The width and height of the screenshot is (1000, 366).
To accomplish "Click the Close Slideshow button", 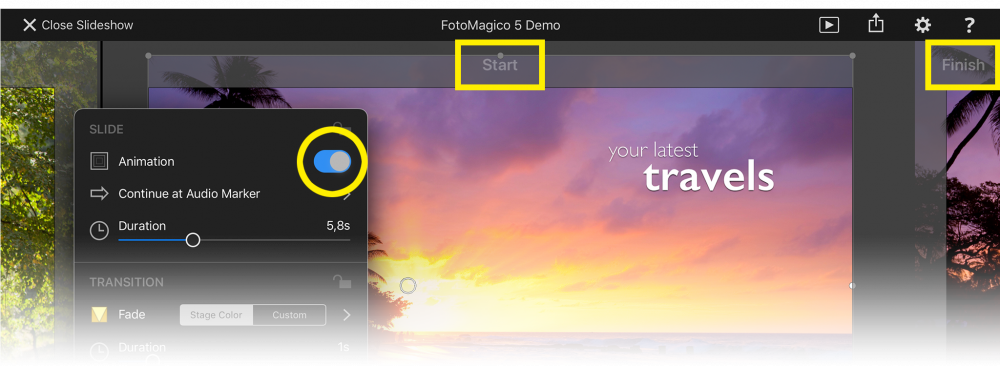I will (78, 25).
